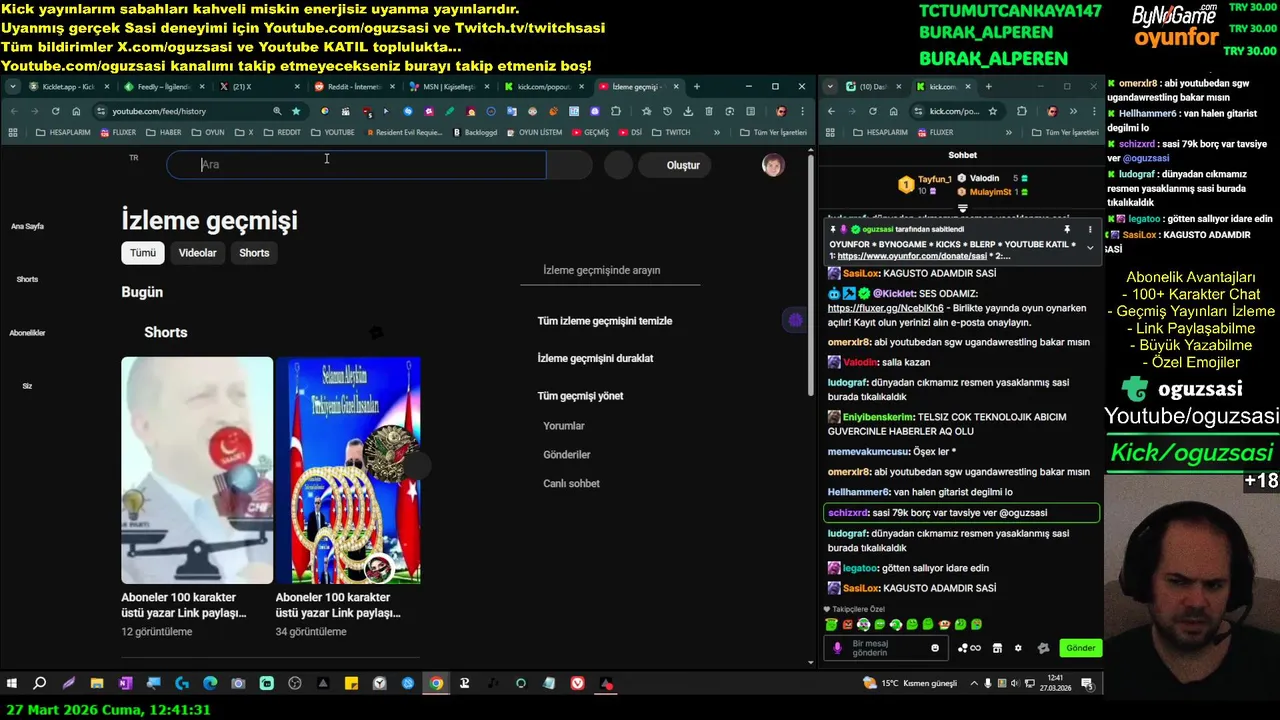Open Chrome from the taskbar
Screen dimensions: 1280x720
(x=436, y=684)
